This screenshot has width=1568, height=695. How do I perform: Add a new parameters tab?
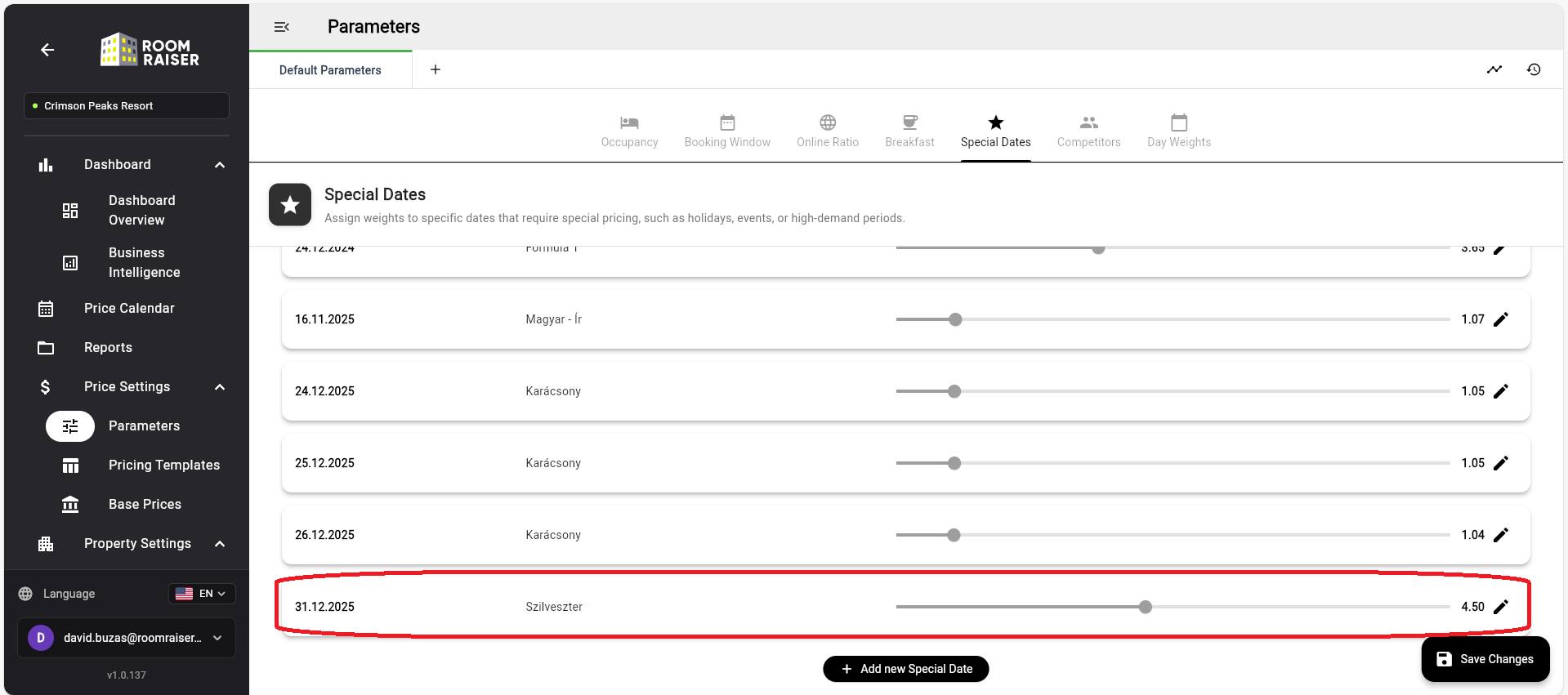coord(436,69)
